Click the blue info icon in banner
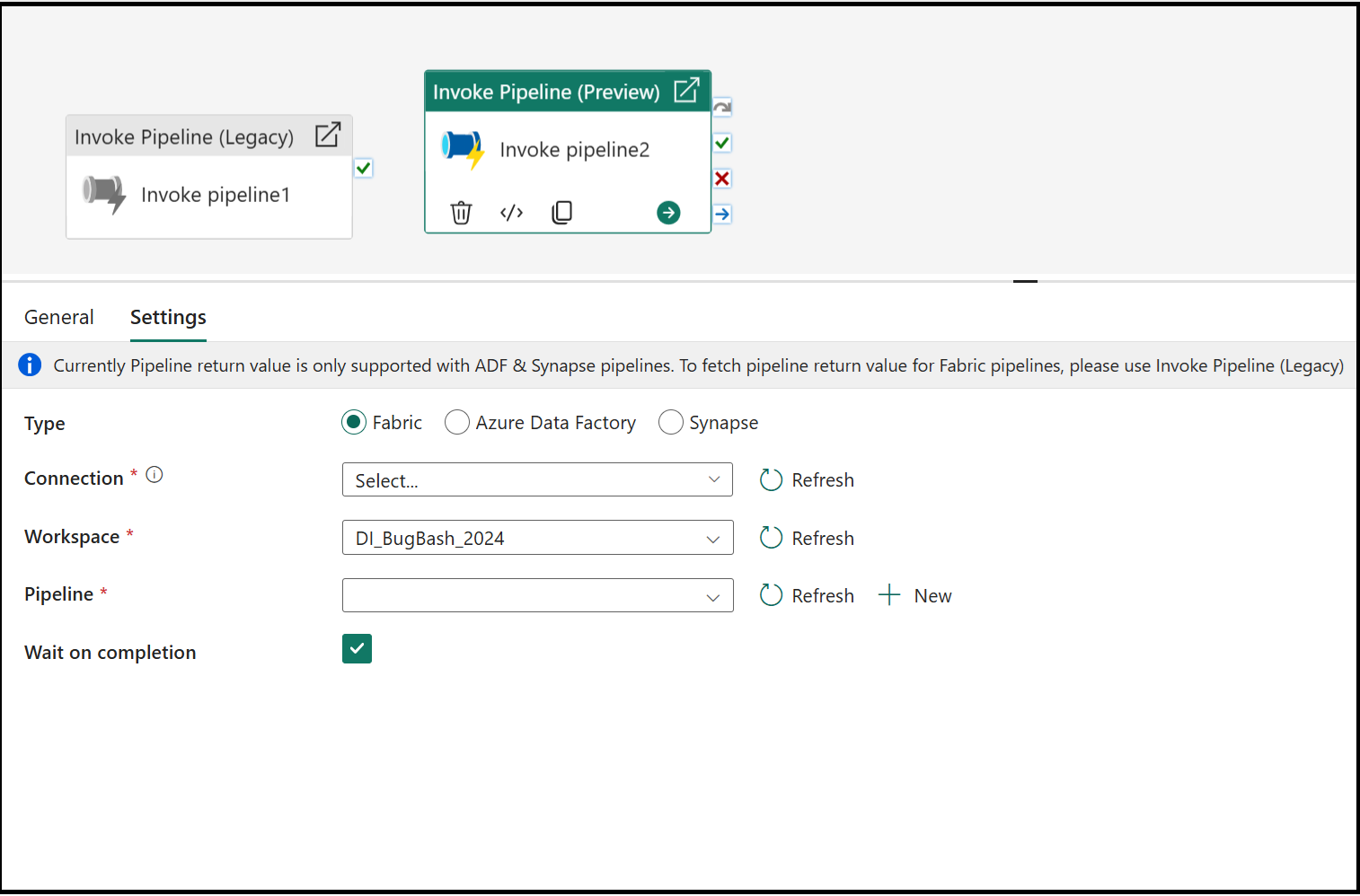 click(30, 365)
